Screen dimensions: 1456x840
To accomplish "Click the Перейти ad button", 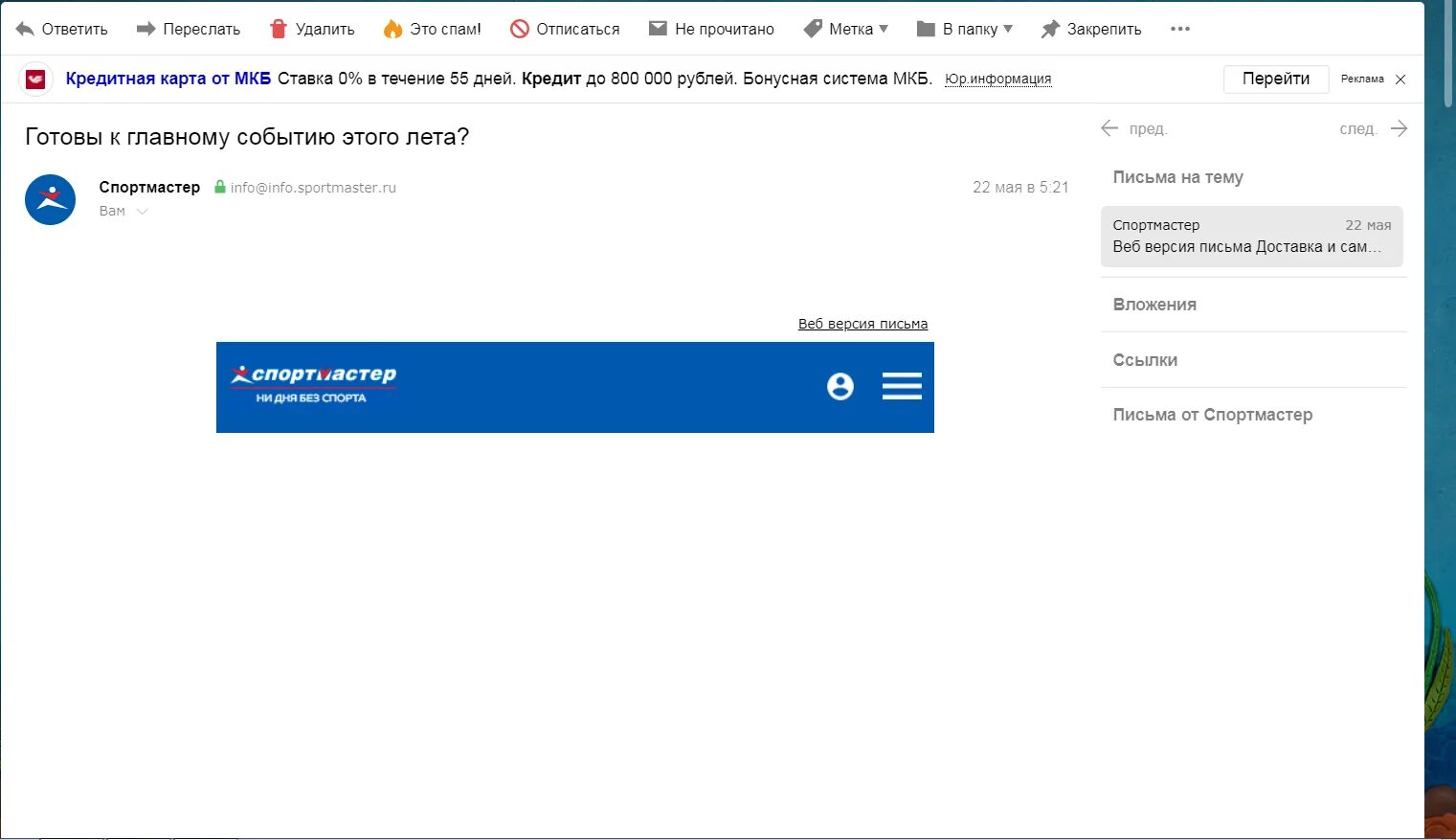I will [1276, 79].
